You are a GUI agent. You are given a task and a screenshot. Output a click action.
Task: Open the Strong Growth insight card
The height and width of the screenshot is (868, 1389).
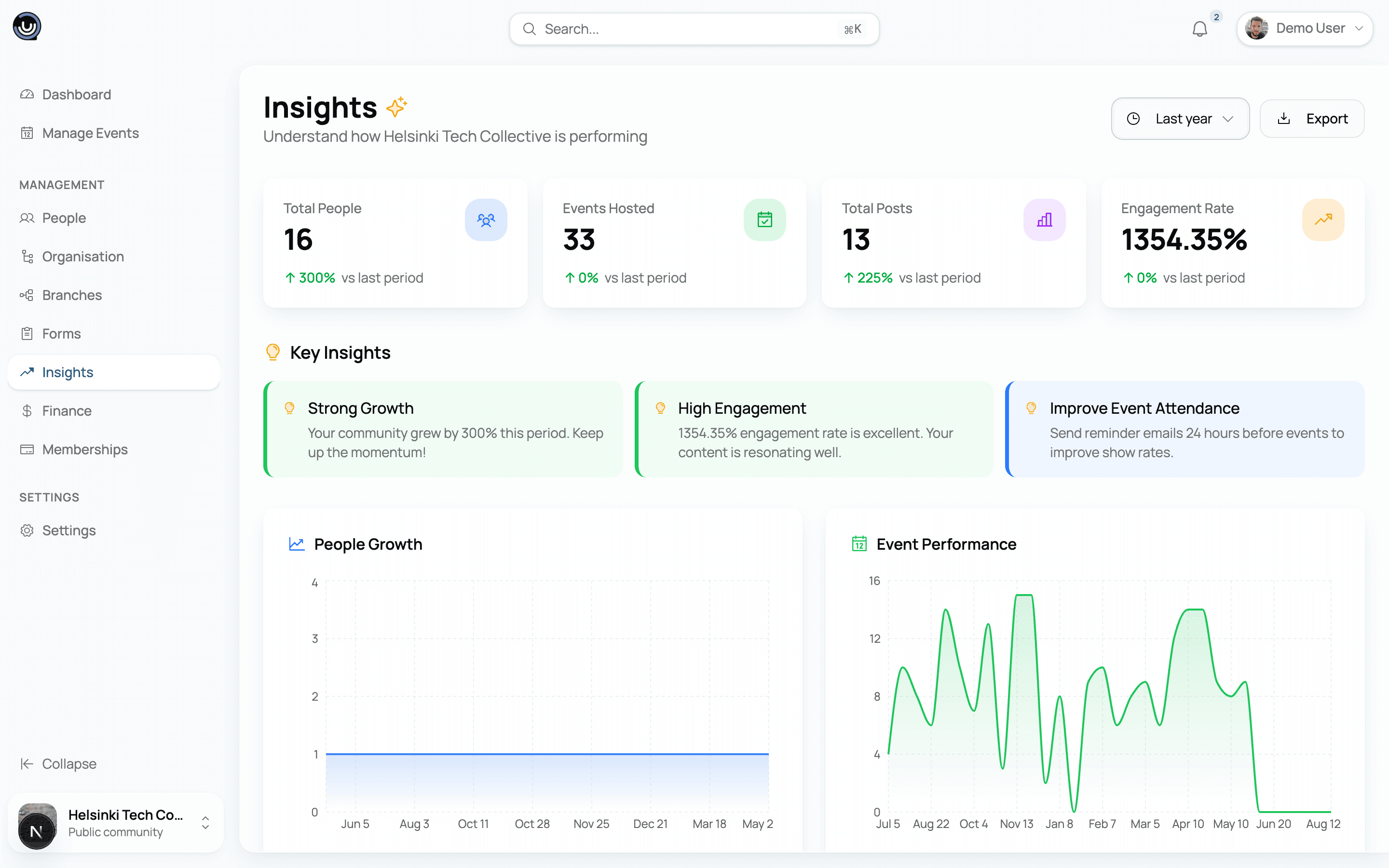[443, 429]
